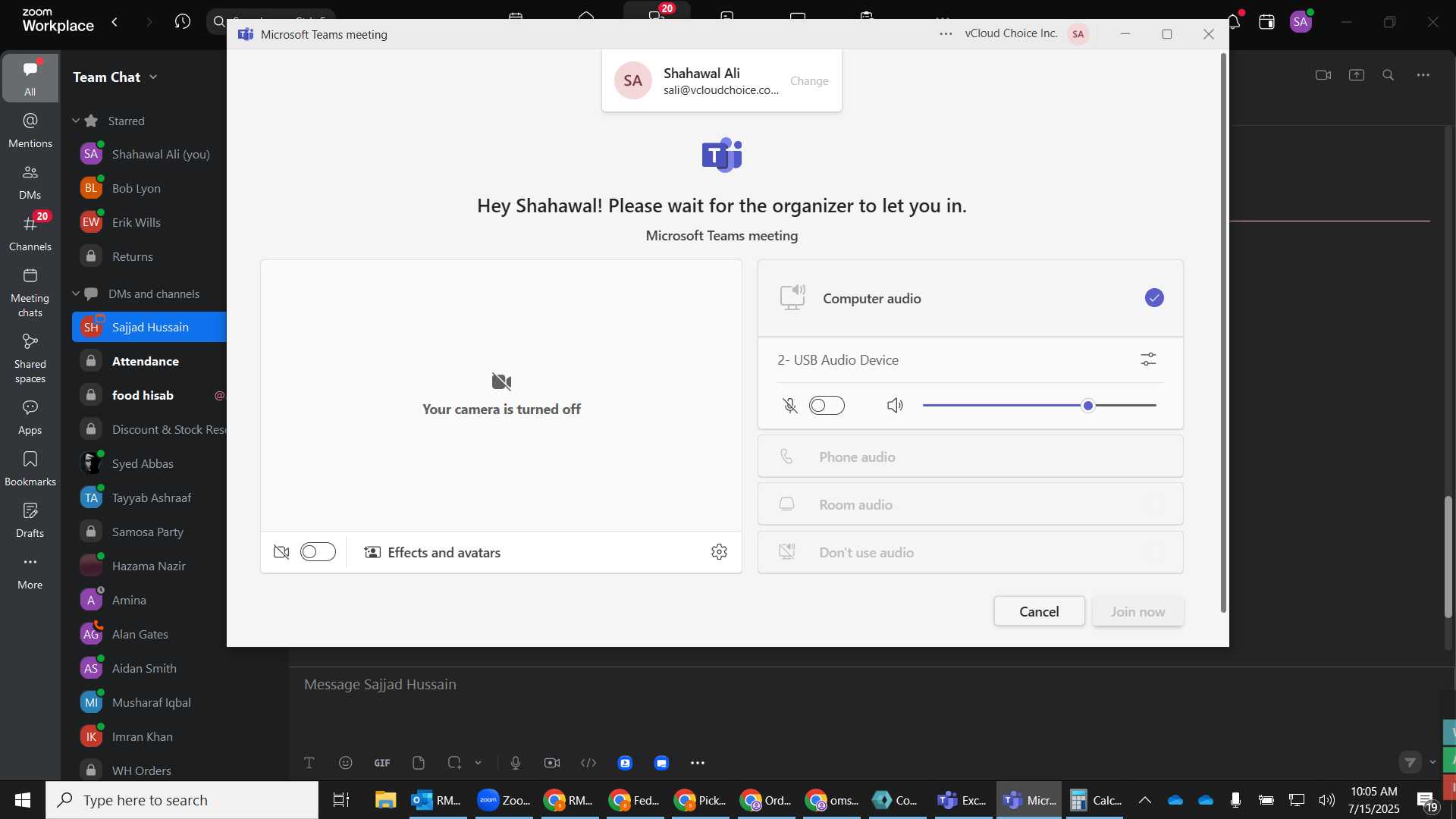Select Room audio option

click(x=970, y=504)
